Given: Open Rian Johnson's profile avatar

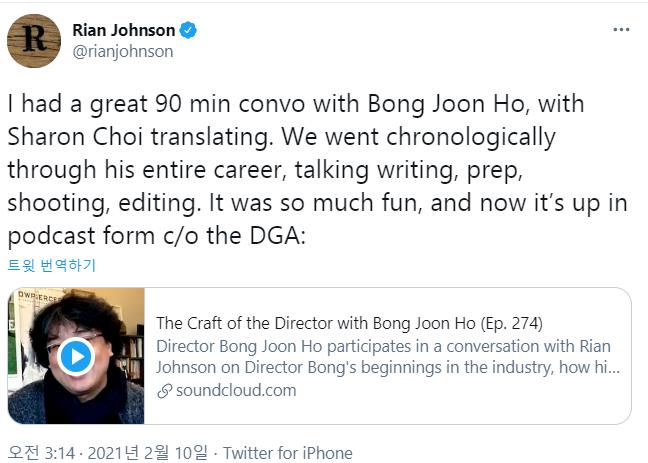Looking at the screenshot, I should [34, 41].
